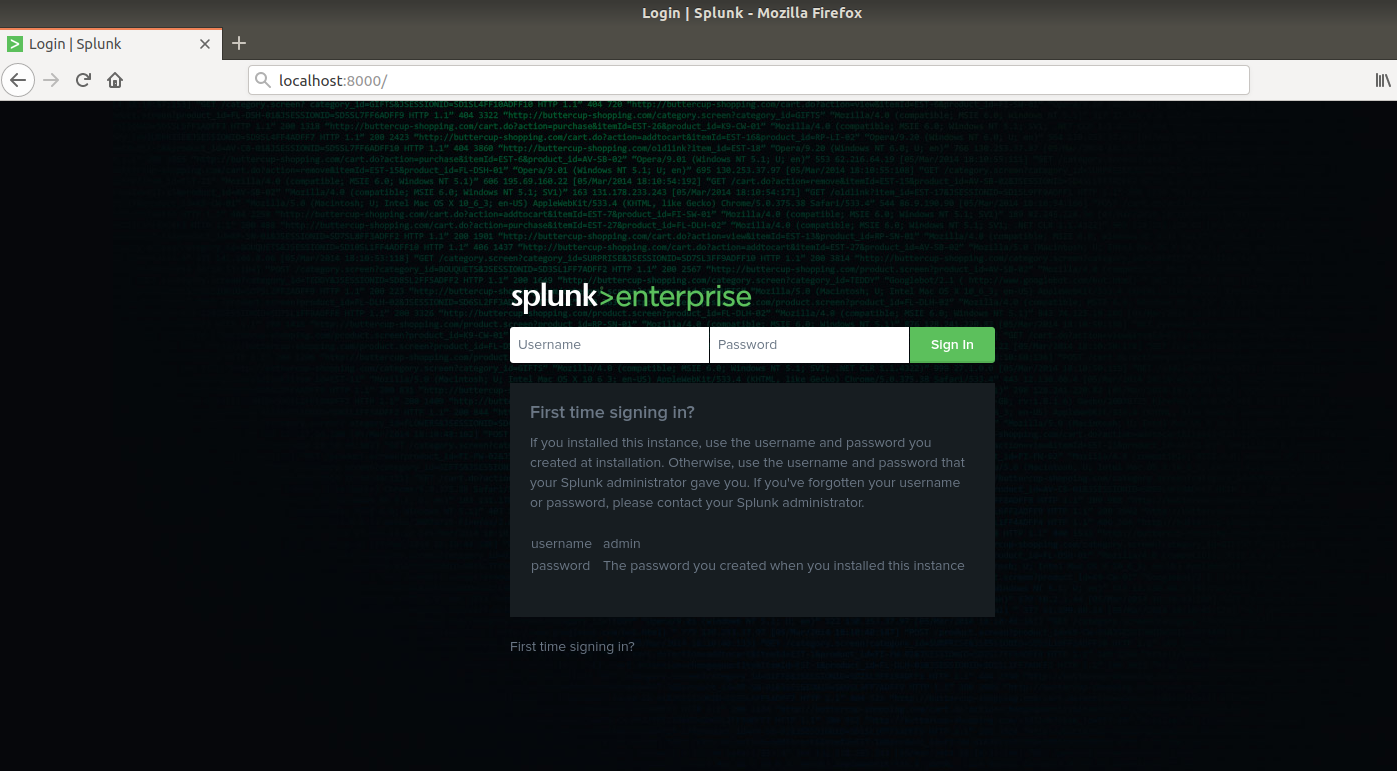Click the Firefox back arrow button

click(x=18, y=80)
